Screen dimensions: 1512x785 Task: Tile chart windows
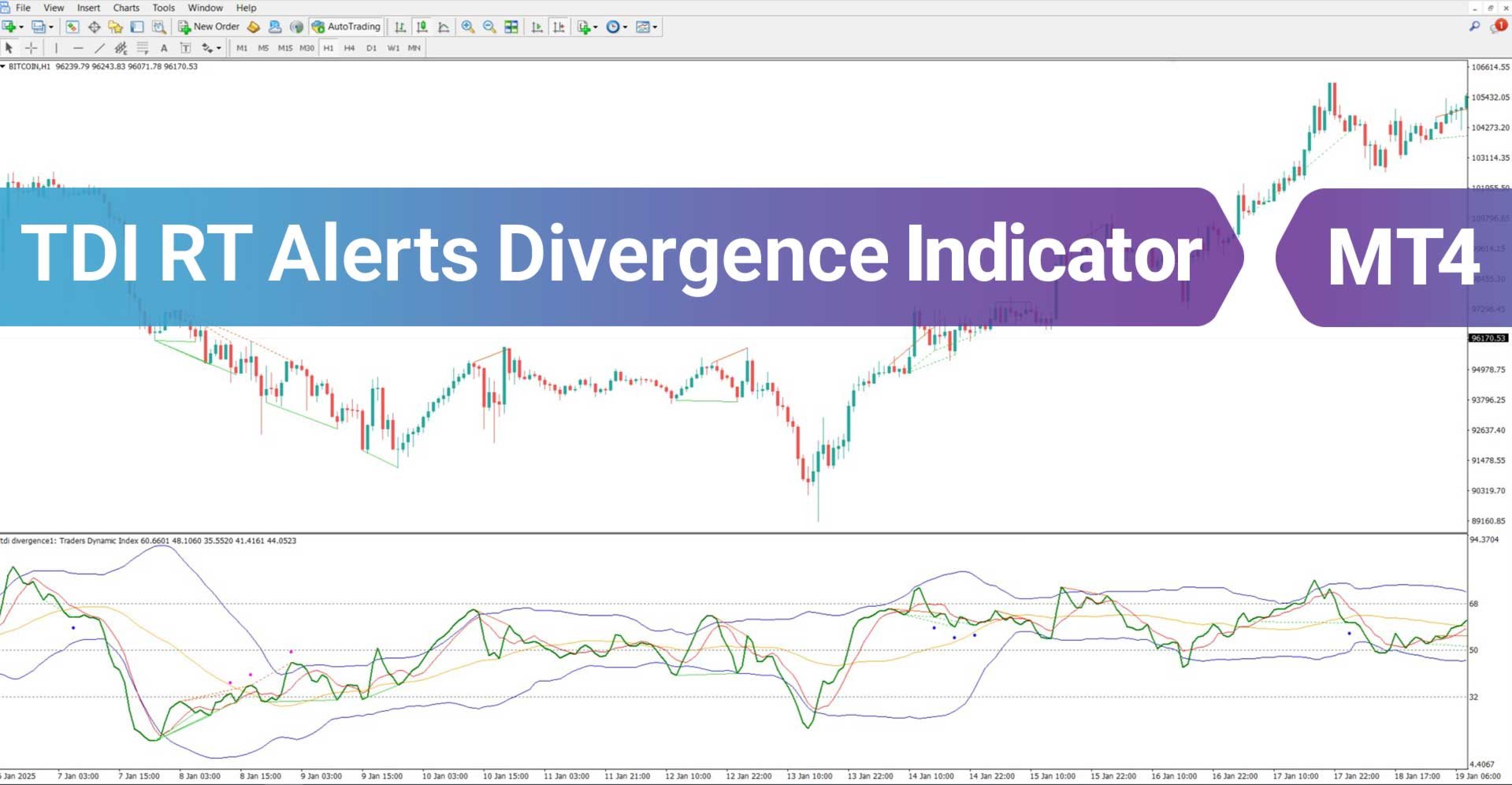point(511,27)
